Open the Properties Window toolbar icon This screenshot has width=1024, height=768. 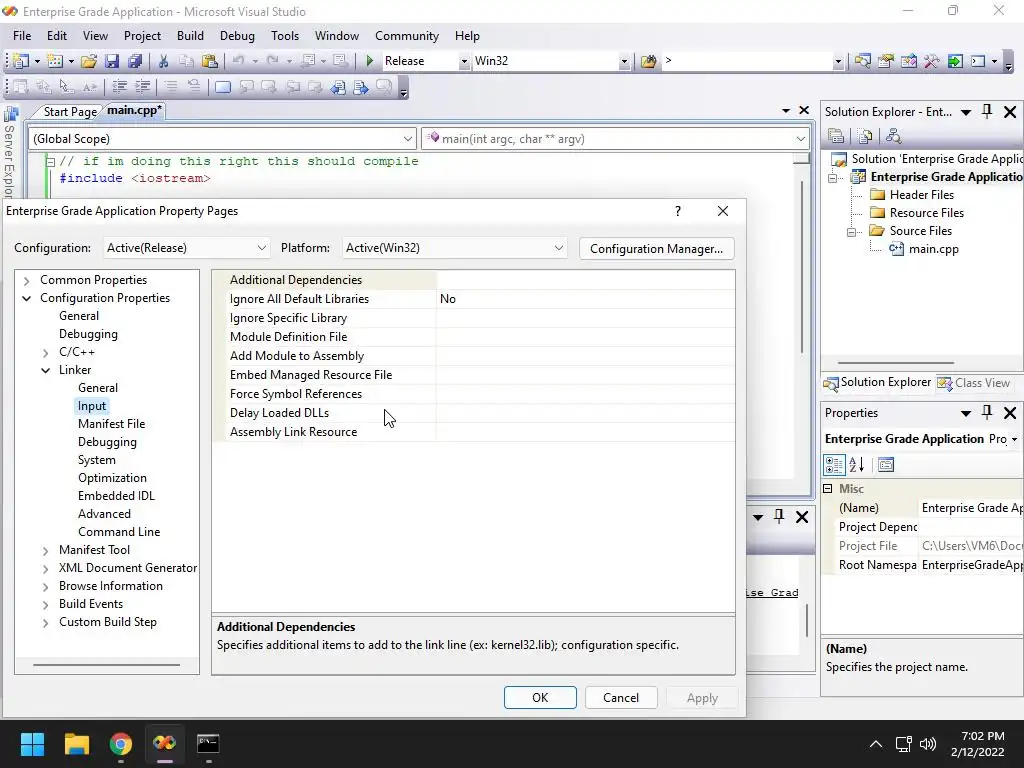coord(886,61)
